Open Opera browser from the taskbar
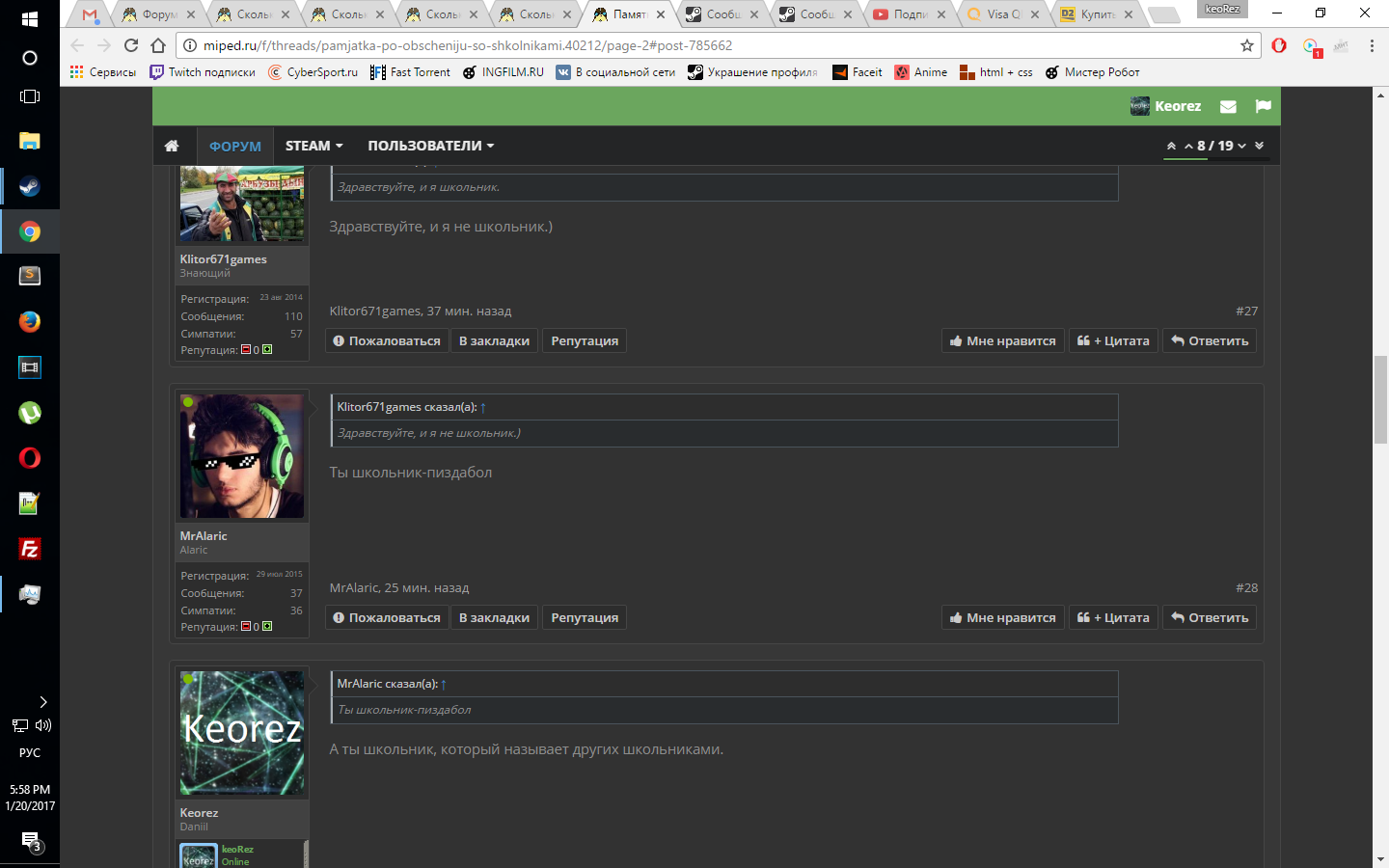Image resolution: width=1389 pixels, height=868 pixels. pyautogui.click(x=30, y=458)
